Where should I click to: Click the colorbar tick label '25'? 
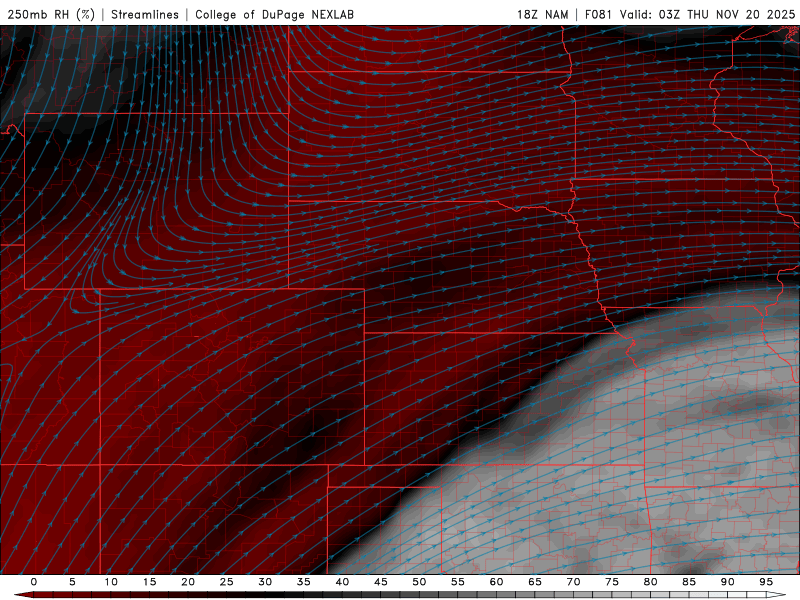pos(226,582)
